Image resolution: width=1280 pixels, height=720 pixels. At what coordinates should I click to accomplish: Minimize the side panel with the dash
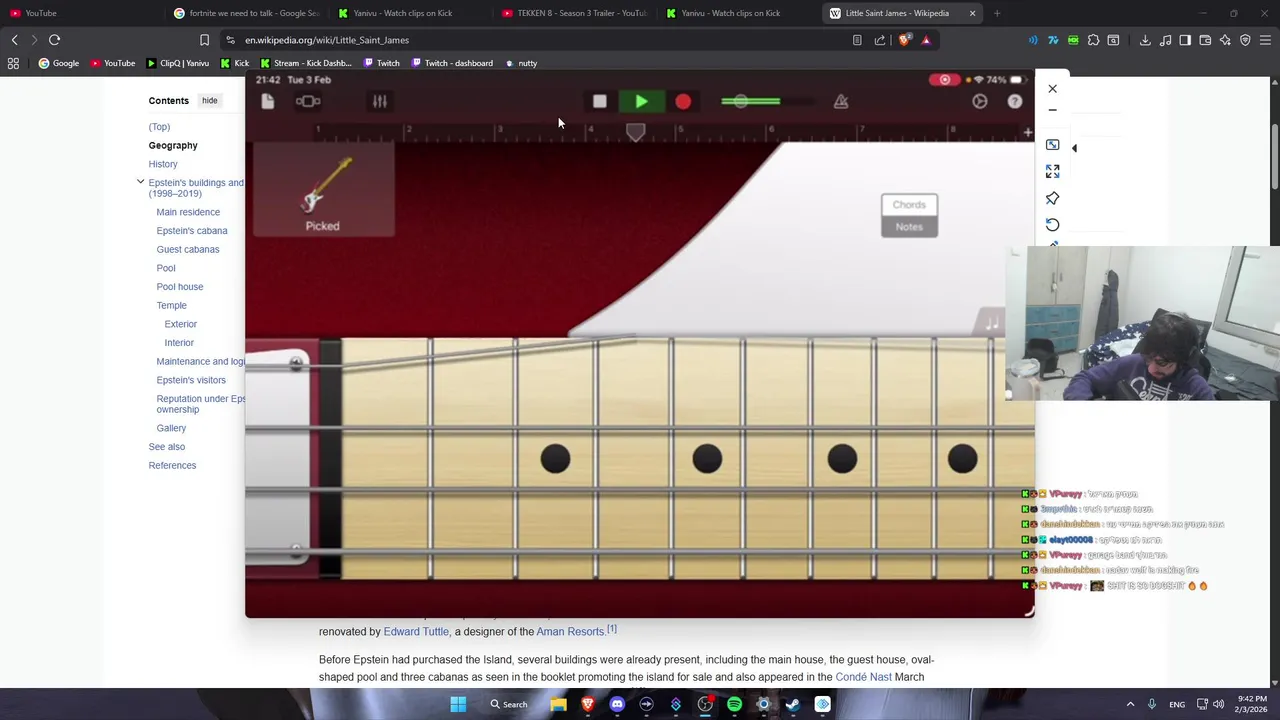[x=1052, y=111]
